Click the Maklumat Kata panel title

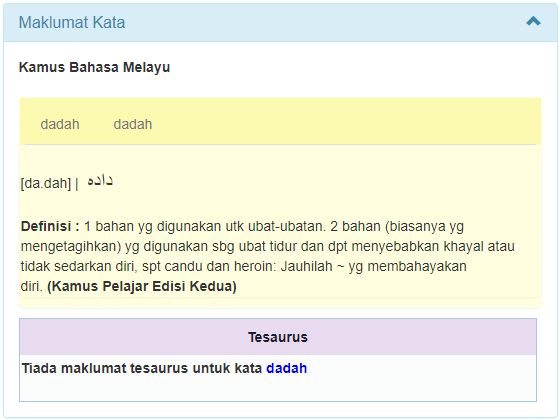72,22
